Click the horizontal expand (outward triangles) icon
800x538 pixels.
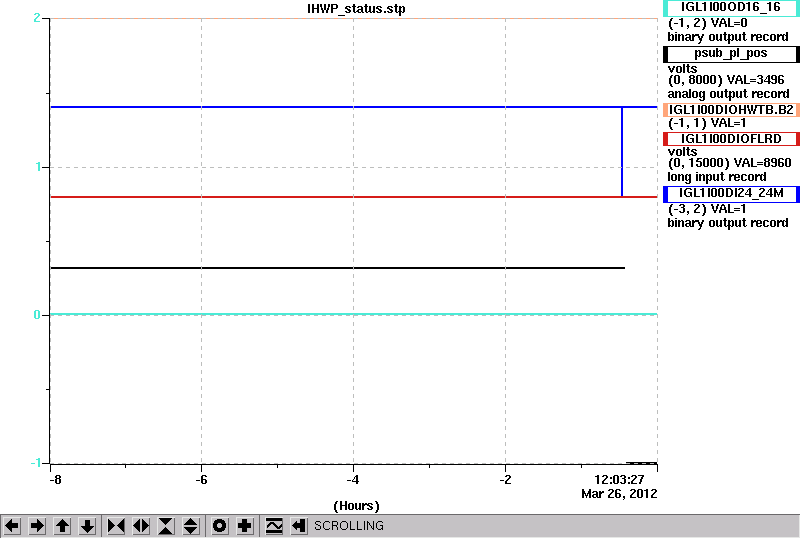pos(141,526)
